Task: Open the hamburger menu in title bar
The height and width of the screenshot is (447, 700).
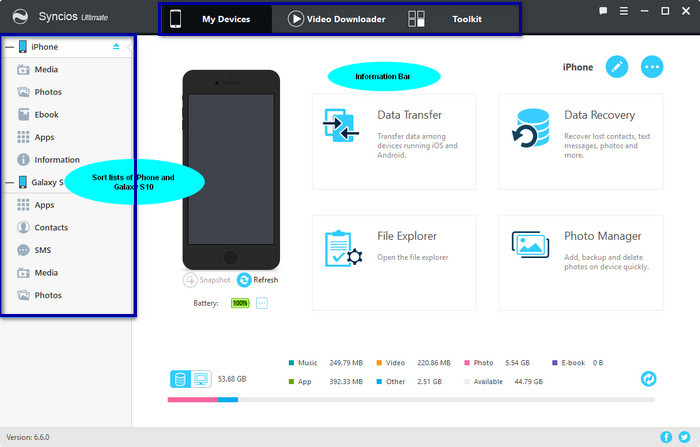Action: coord(624,11)
